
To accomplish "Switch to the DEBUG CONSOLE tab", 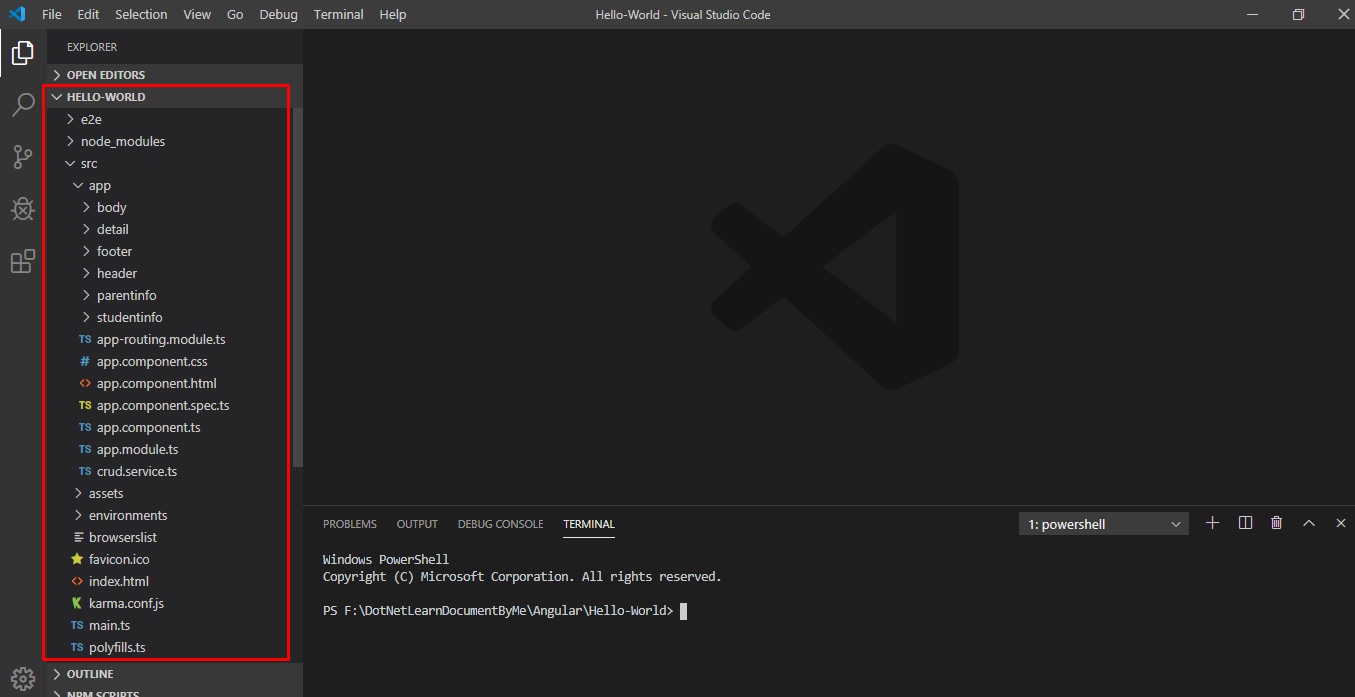I will click(500, 523).
